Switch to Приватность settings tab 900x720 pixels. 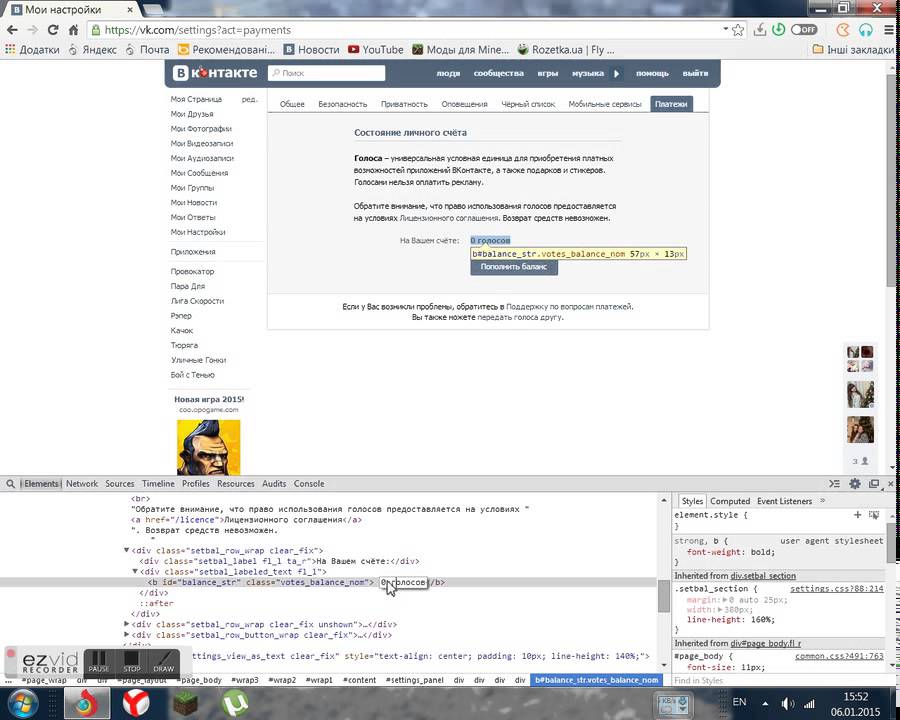point(404,104)
